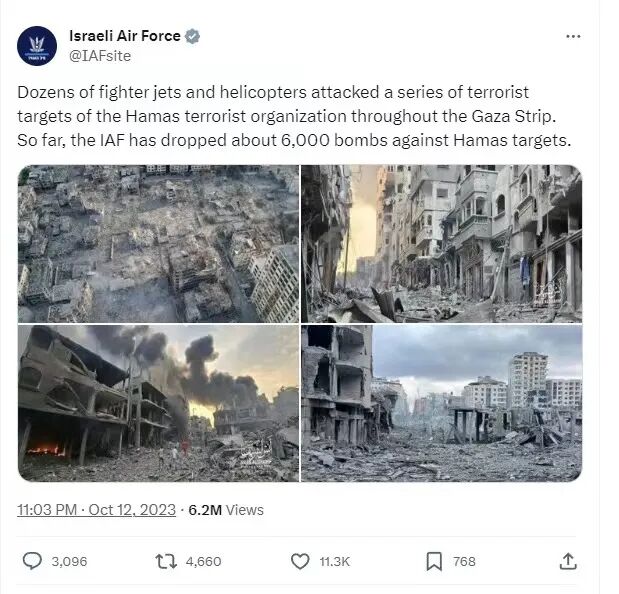Click the 768 bookmarks count
619x594 pixels.
click(x=464, y=562)
